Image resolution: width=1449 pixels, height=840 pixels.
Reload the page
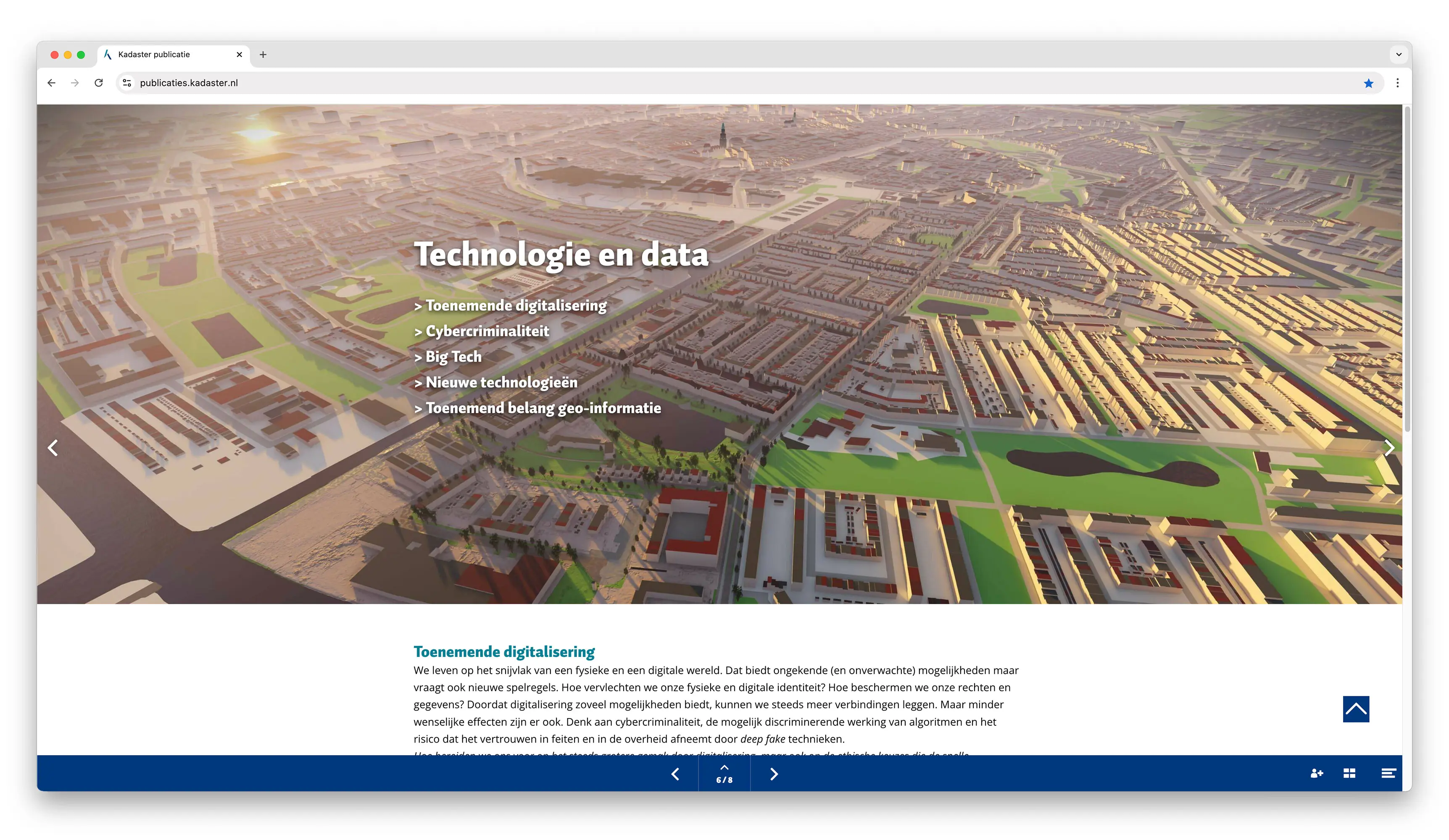click(x=99, y=83)
